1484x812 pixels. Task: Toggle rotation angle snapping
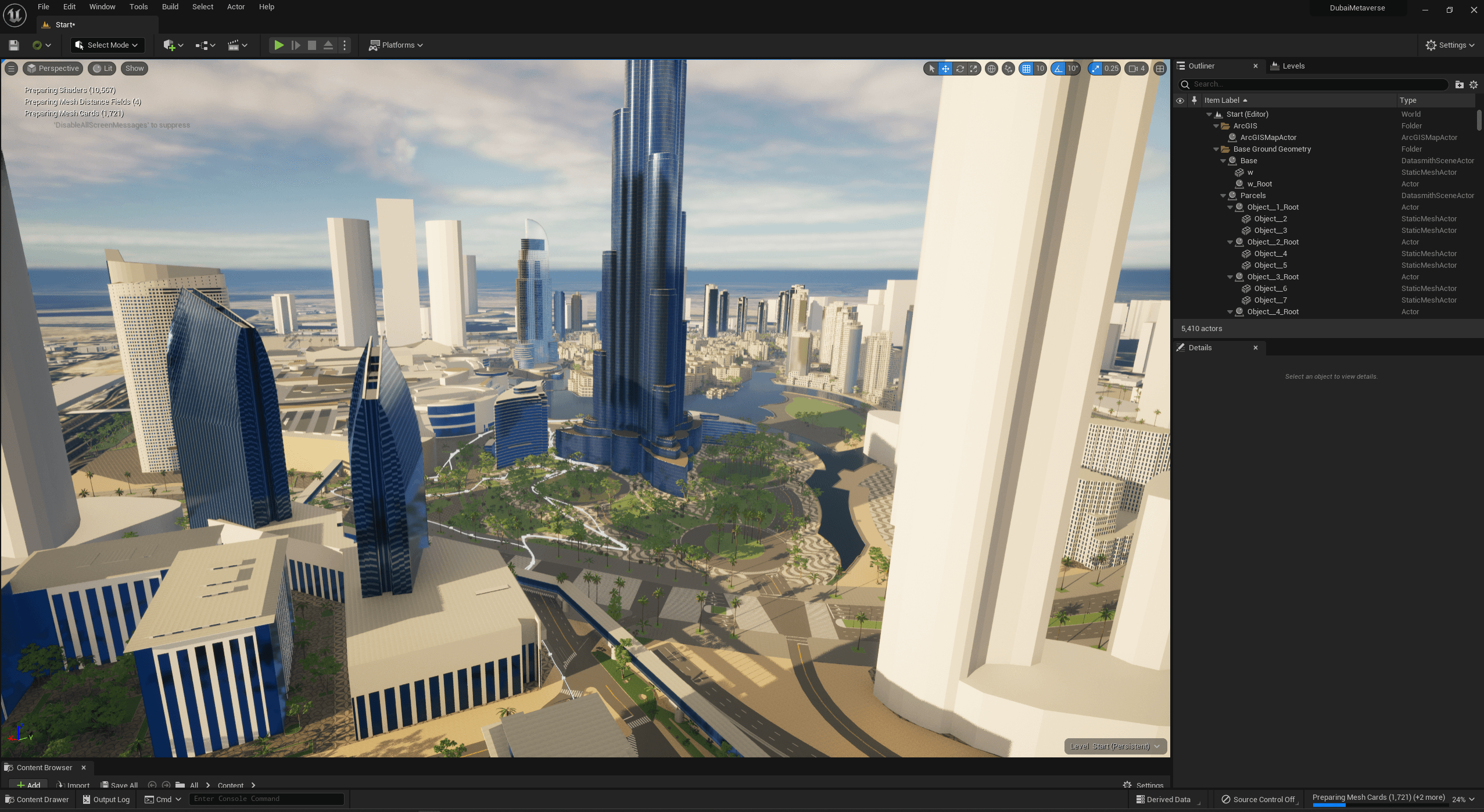coord(1058,69)
